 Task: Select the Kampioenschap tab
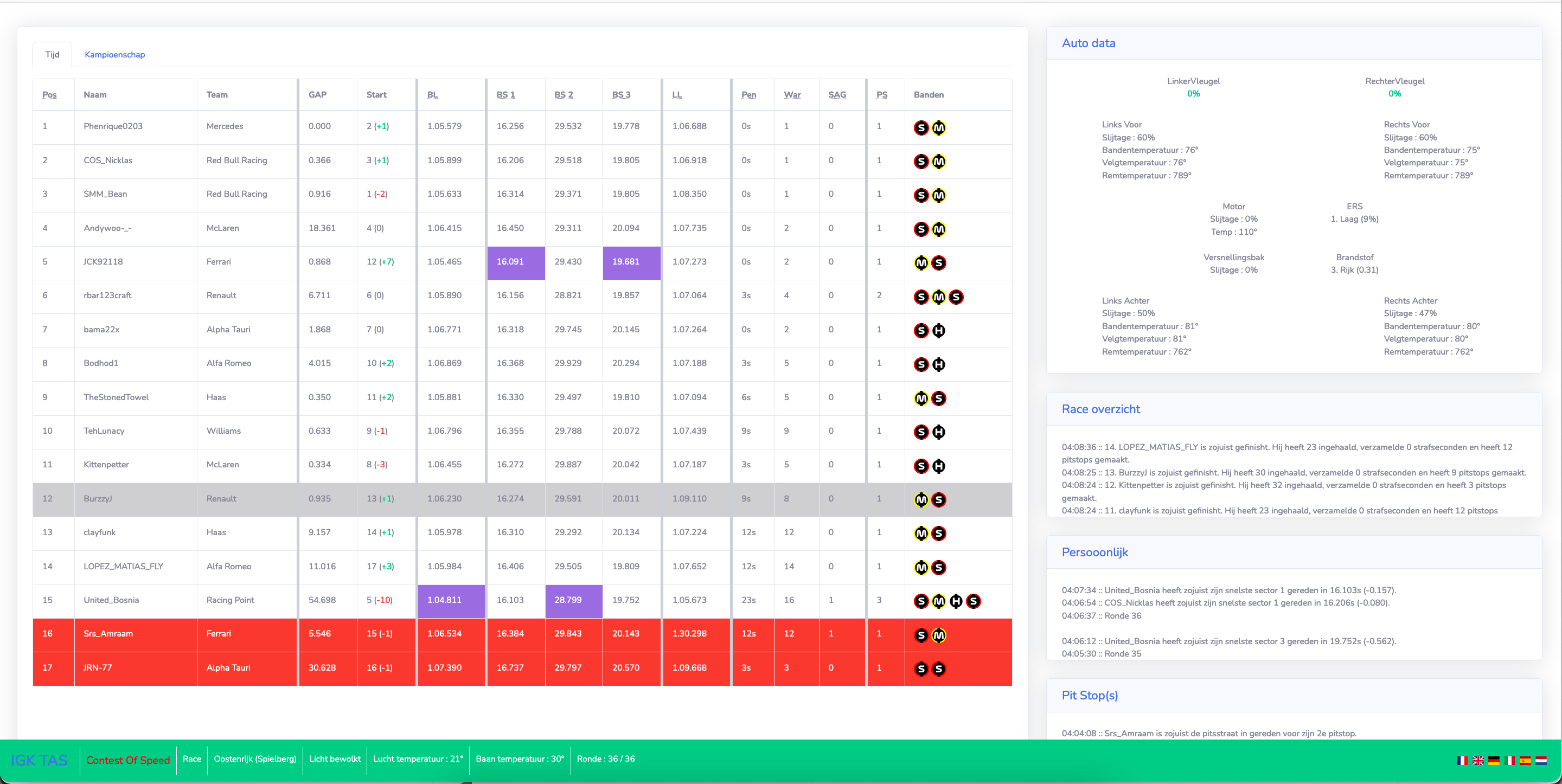(x=113, y=55)
